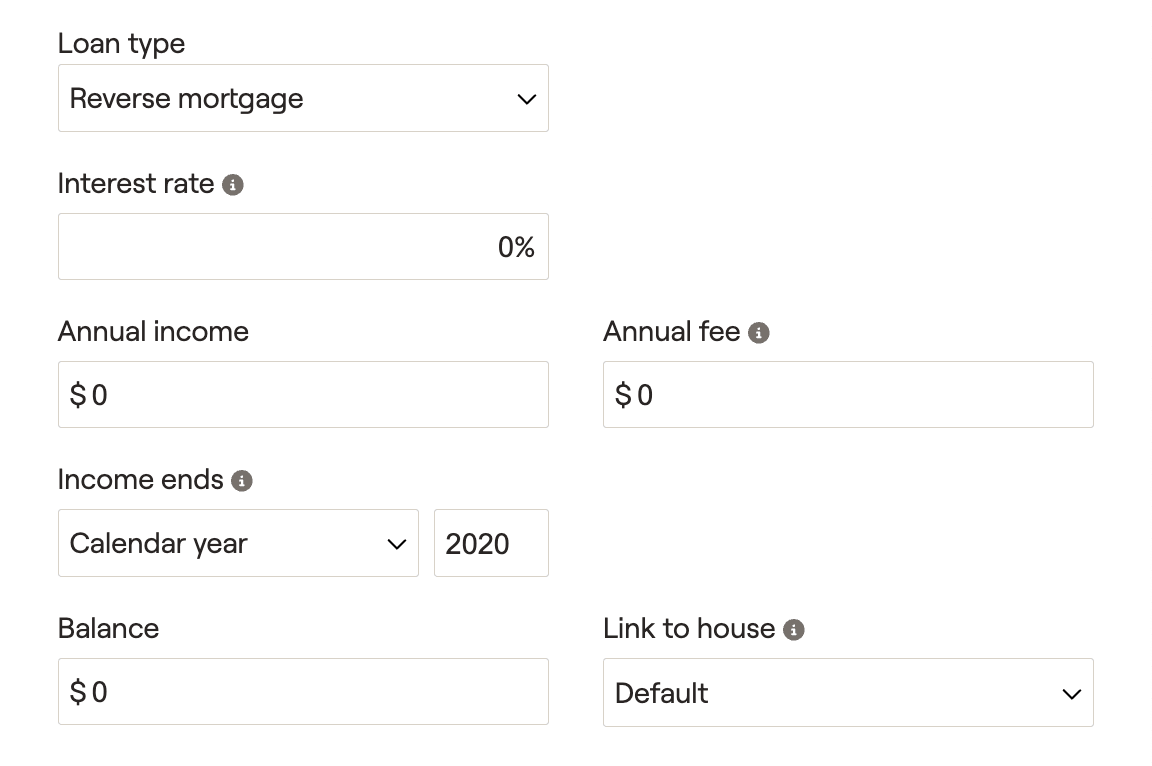
Task: Show the Annual fee info tooltip icon
Action: (x=759, y=333)
